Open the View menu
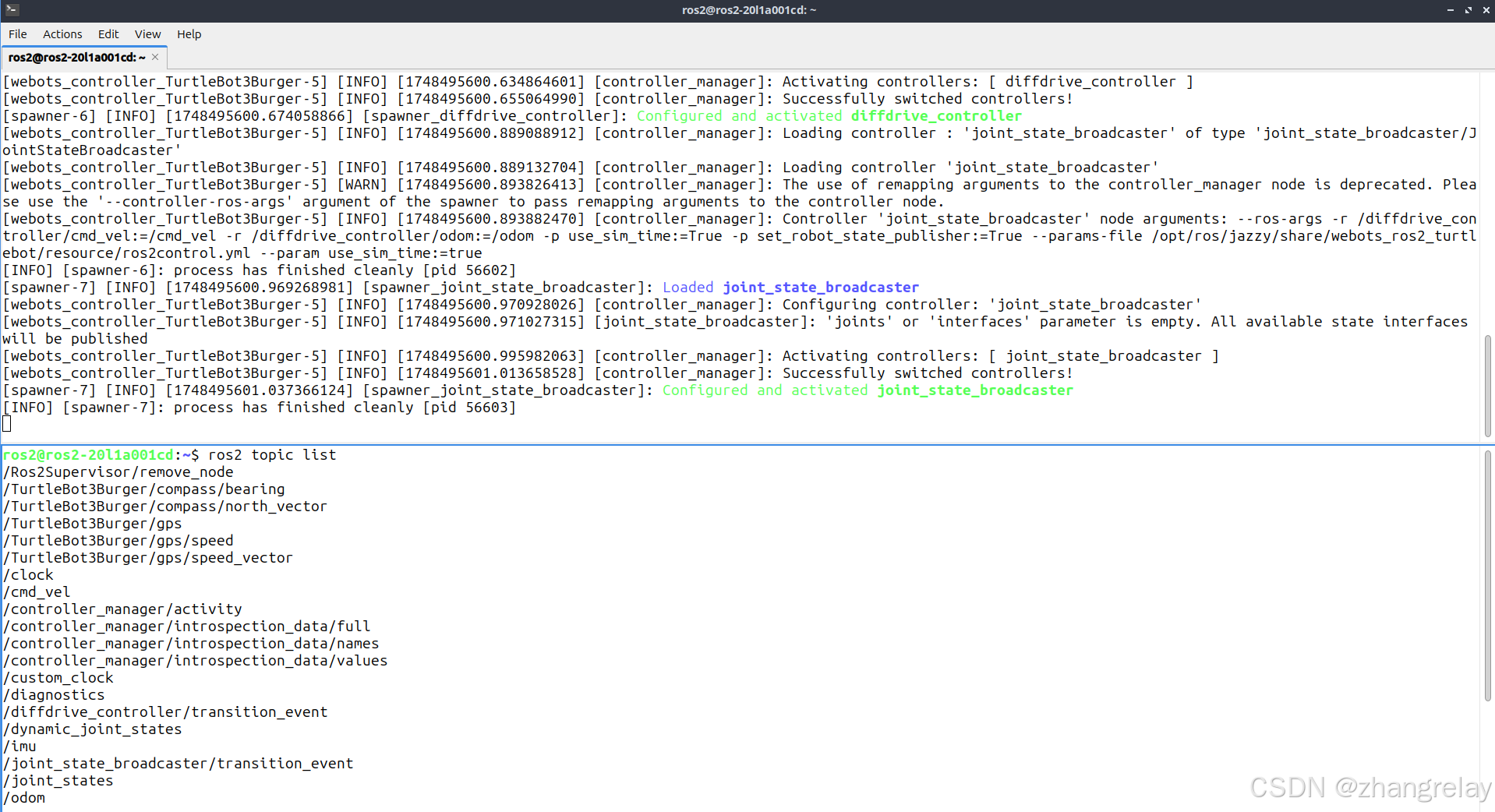This screenshot has height=812, width=1495. point(147,34)
